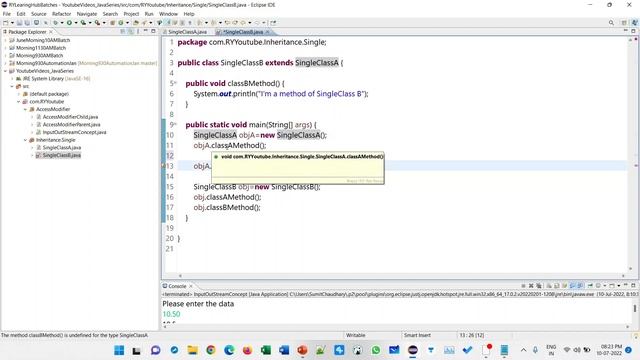
Task: Click the console vertical scrollbar
Action: click(635, 309)
